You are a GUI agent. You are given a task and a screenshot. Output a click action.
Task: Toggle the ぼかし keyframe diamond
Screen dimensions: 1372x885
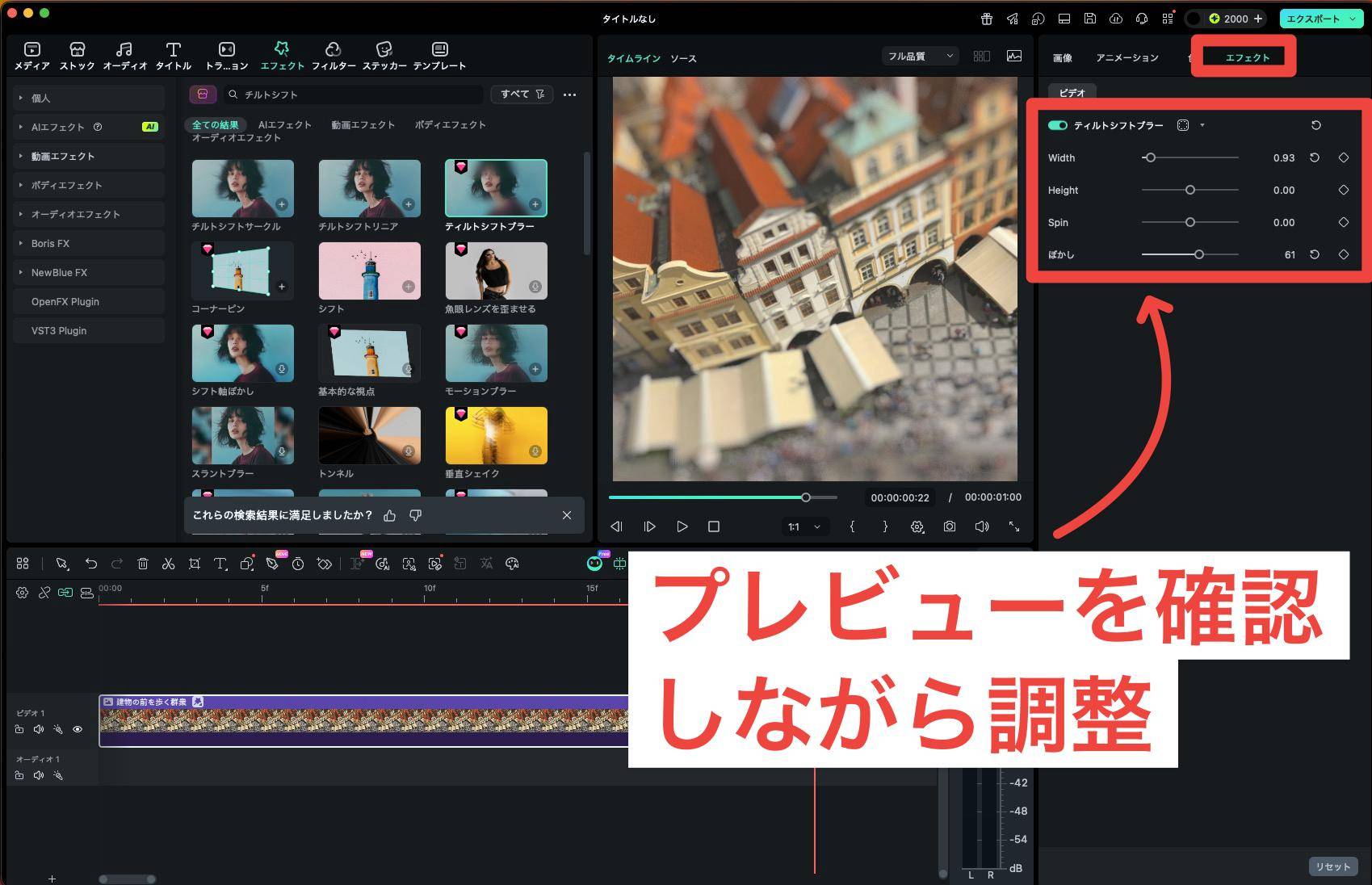pos(1344,254)
